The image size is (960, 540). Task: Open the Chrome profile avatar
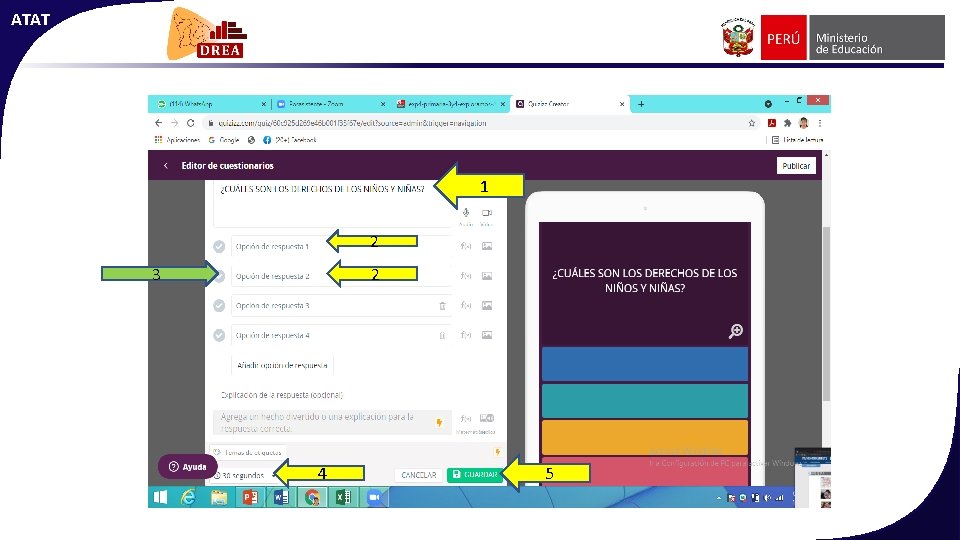coord(804,123)
